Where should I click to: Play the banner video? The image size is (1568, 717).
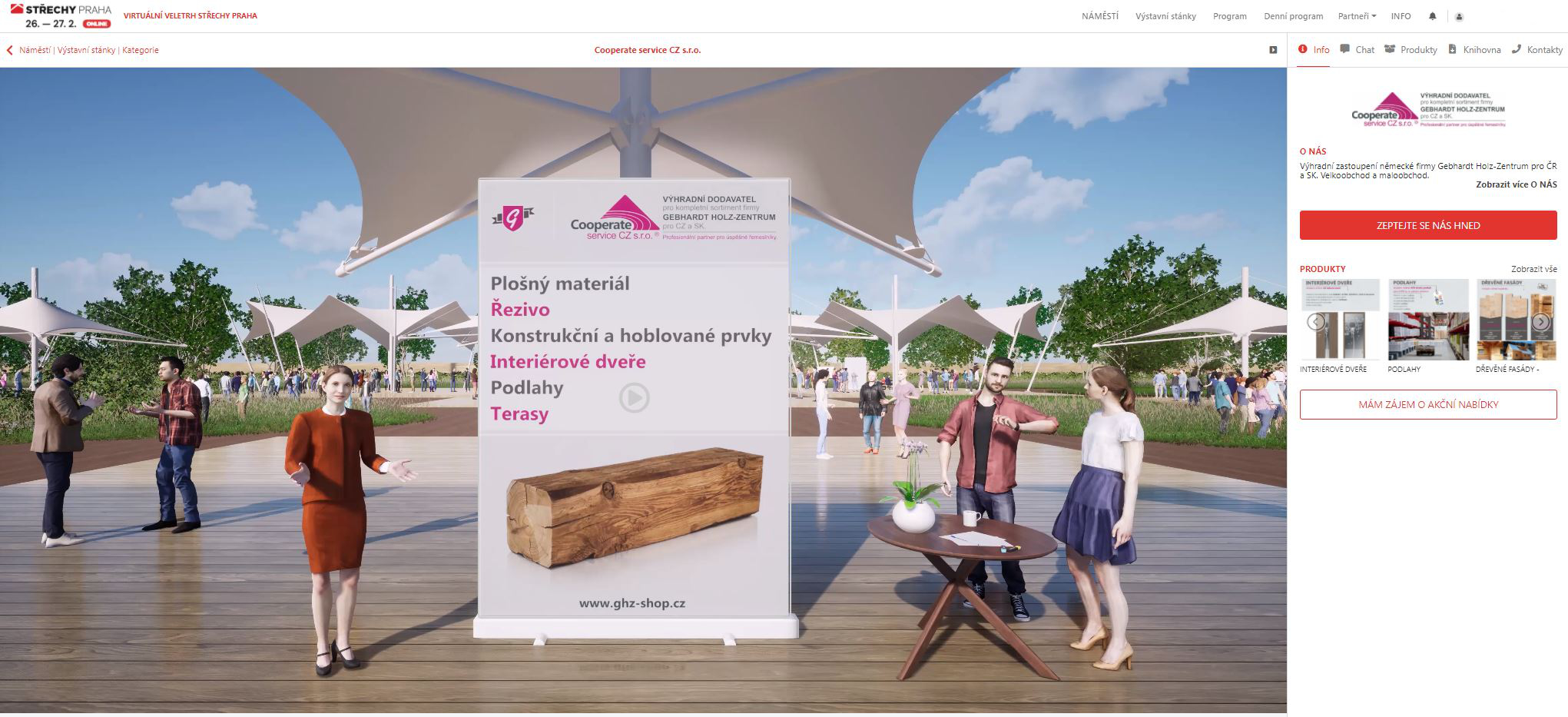pos(634,398)
